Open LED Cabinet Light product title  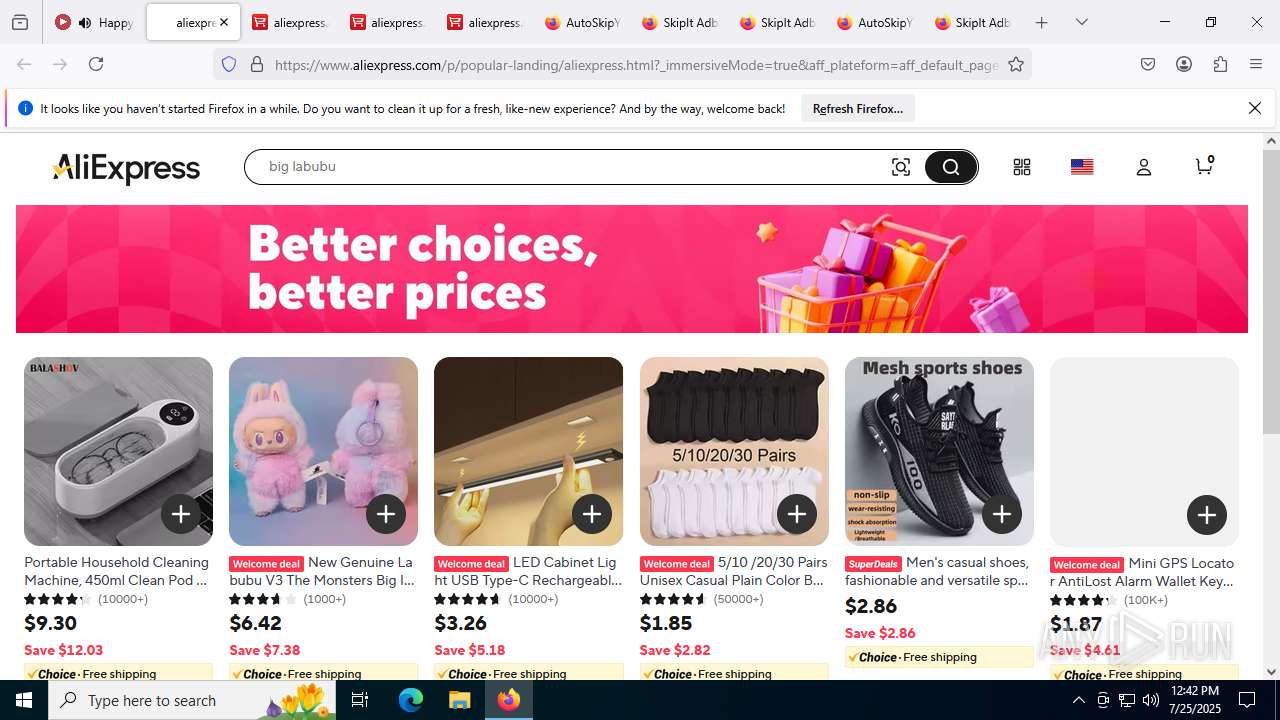click(x=528, y=571)
